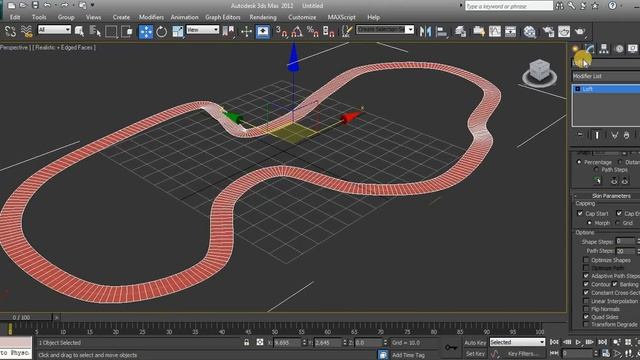Click the Mirror tool icon

[425, 31]
